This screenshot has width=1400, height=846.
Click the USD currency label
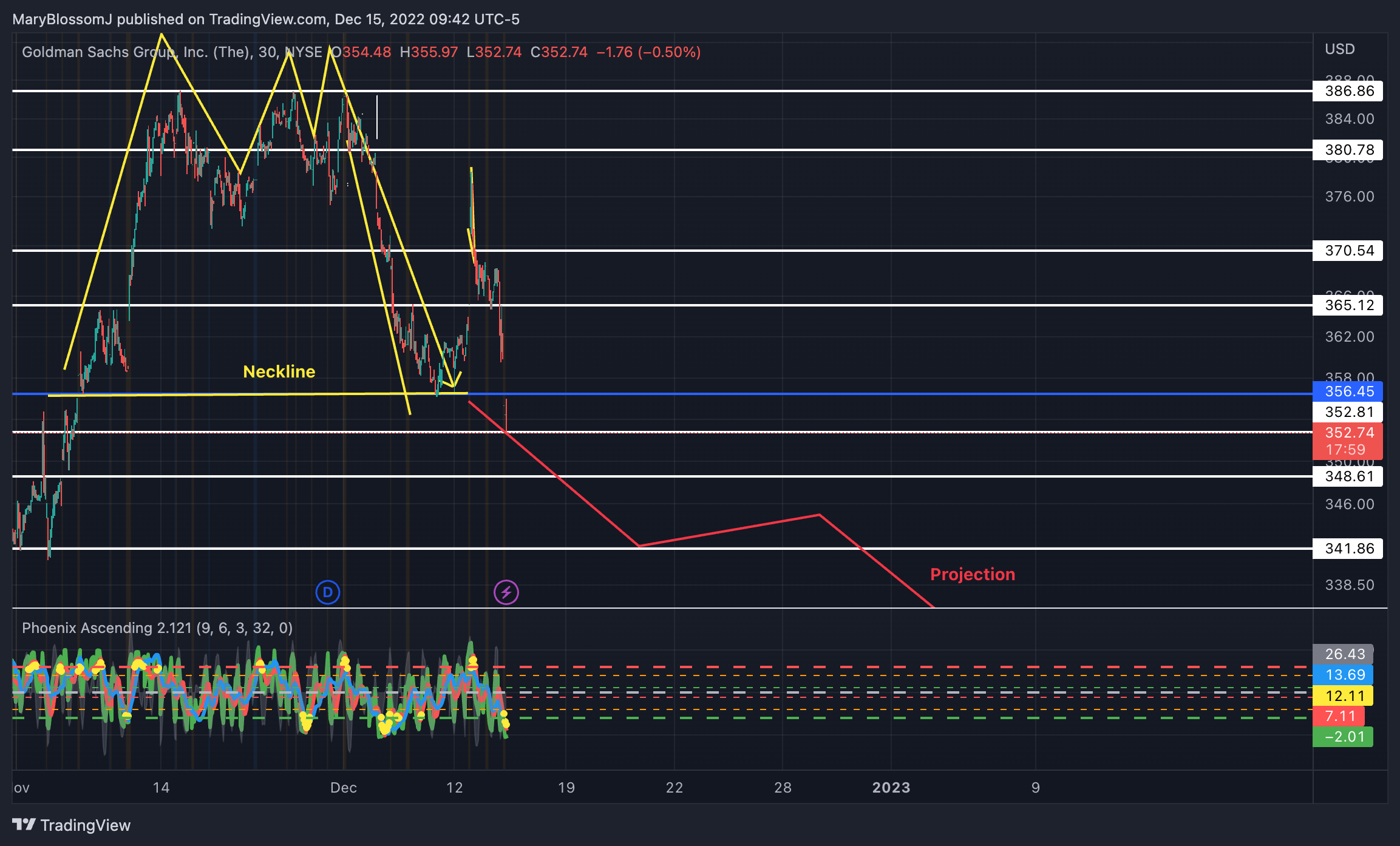click(1340, 49)
